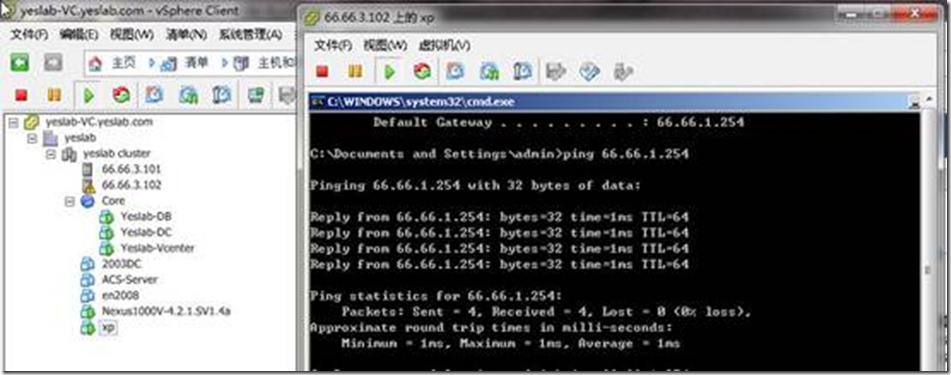Select the Yeslab-DC virtual machine
Viewport: 951px width, 375px height.
(x=146, y=232)
